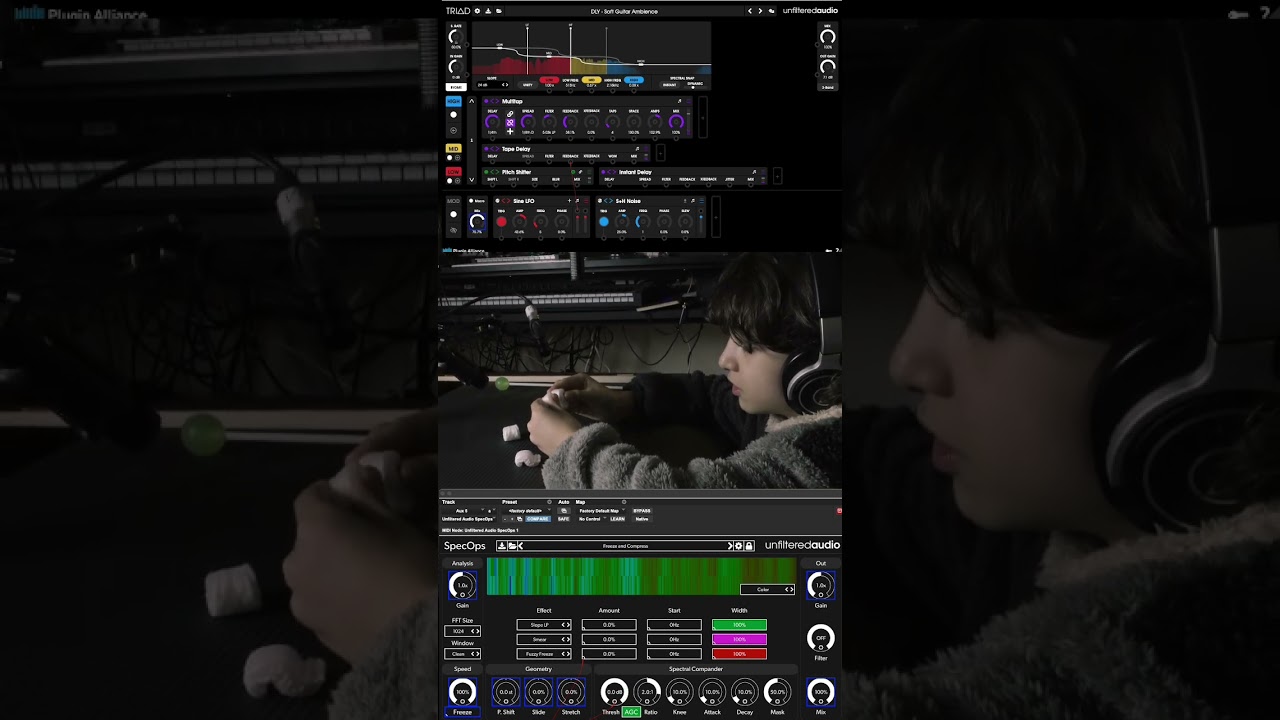Toggle the Freeze button
The width and height of the screenshot is (1280, 720).
point(462,712)
